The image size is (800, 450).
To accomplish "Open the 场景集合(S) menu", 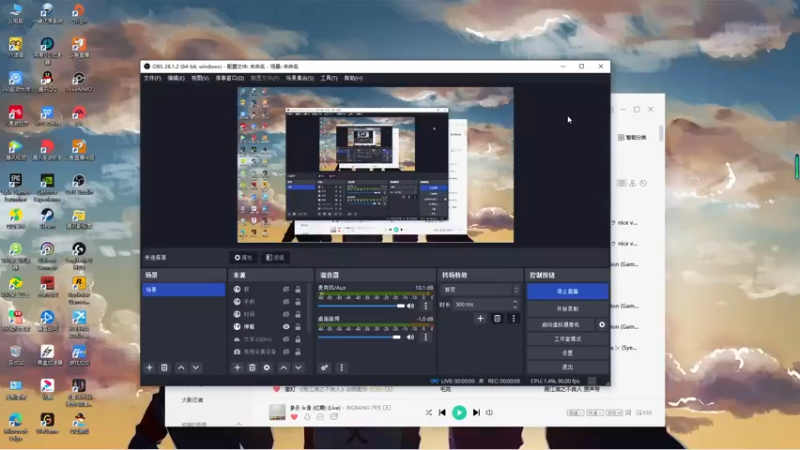I will pos(299,78).
